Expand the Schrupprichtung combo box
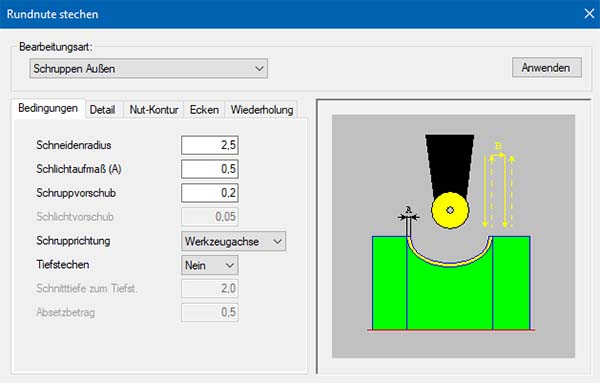Image resolution: width=600 pixels, height=383 pixels. click(x=233, y=241)
